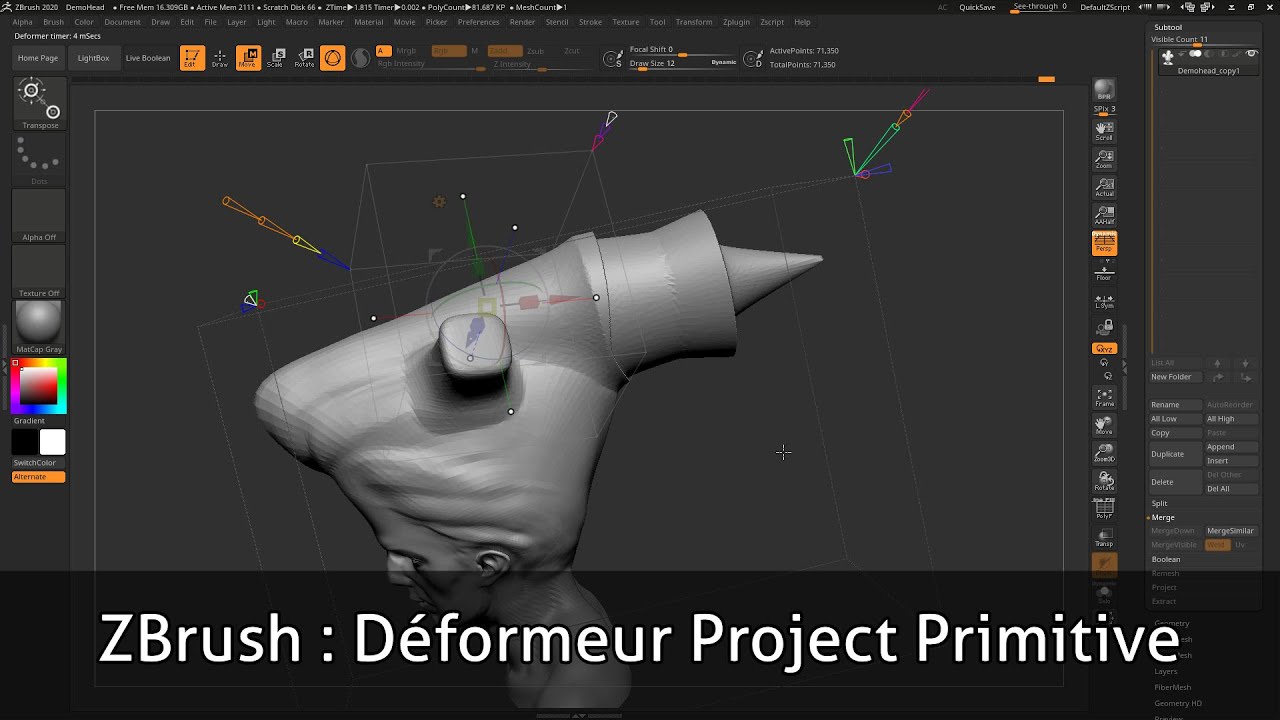
Task: Open the LightBox browser
Action: pyautogui.click(x=93, y=58)
